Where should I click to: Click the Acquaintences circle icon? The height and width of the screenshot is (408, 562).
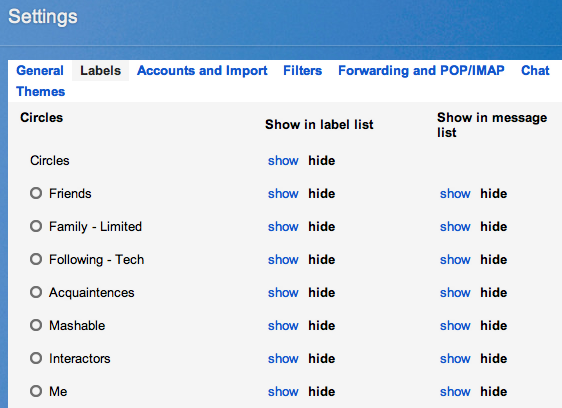click(x=36, y=292)
